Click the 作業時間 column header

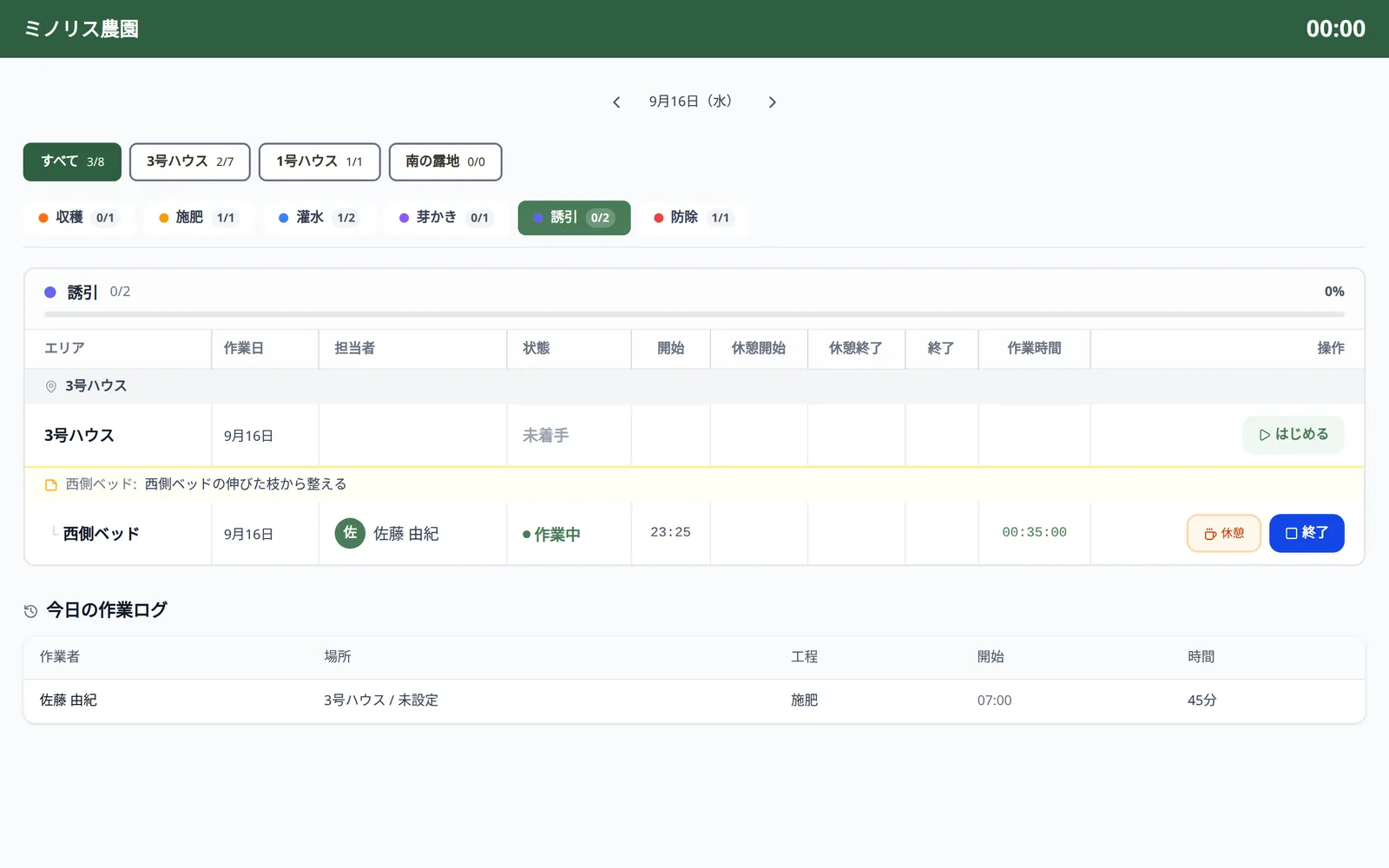click(1035, 348)
